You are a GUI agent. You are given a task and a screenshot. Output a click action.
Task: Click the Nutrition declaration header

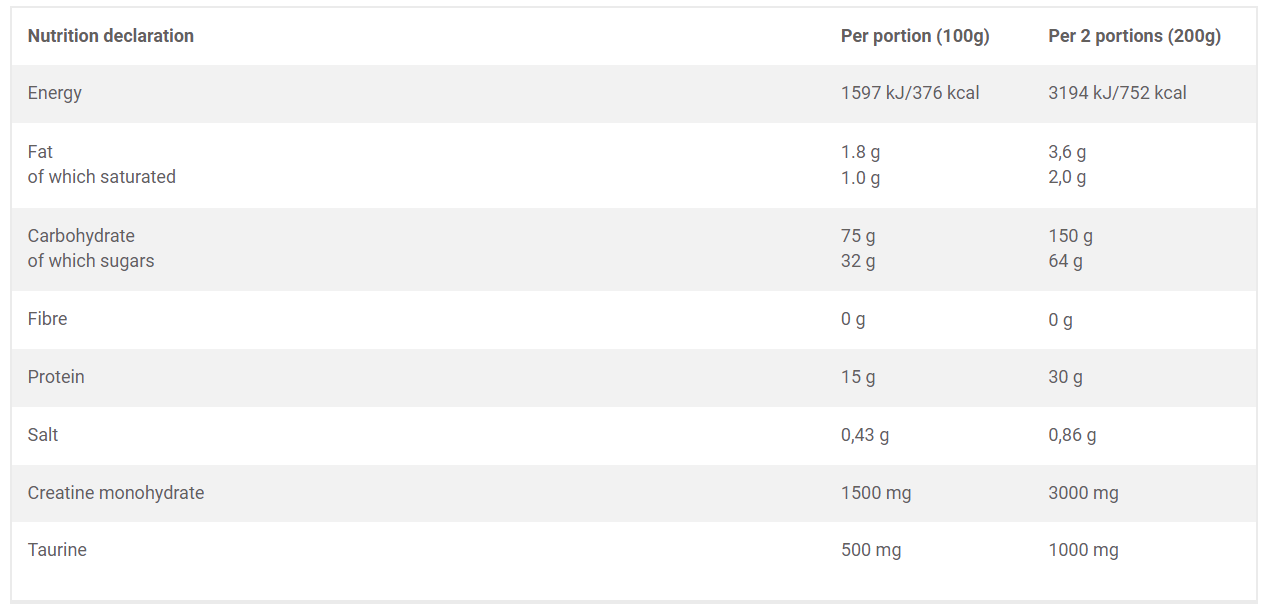click(x=111, y=36)
